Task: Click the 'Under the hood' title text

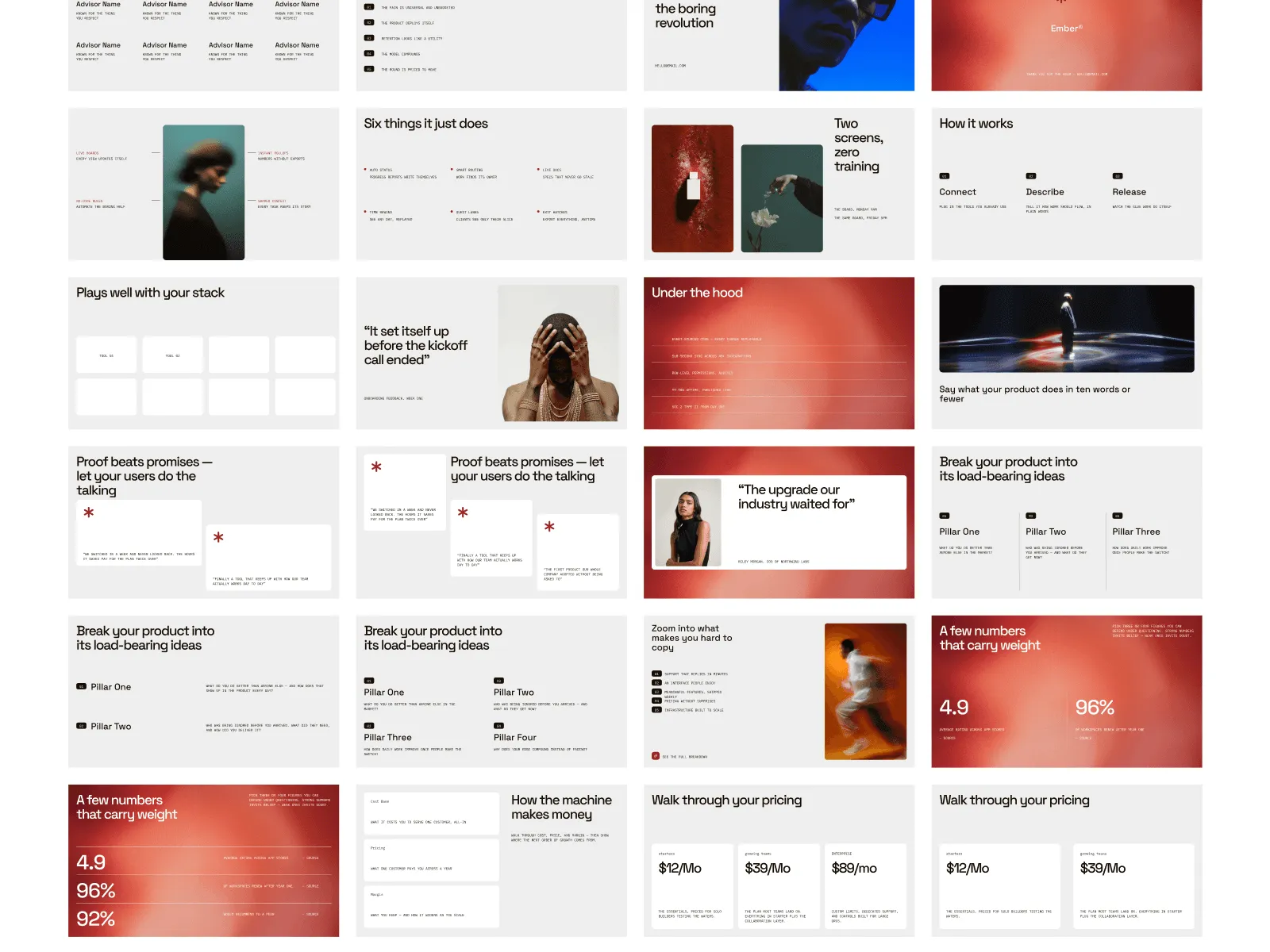Action: pyautogui.click(x=697, y=293)
